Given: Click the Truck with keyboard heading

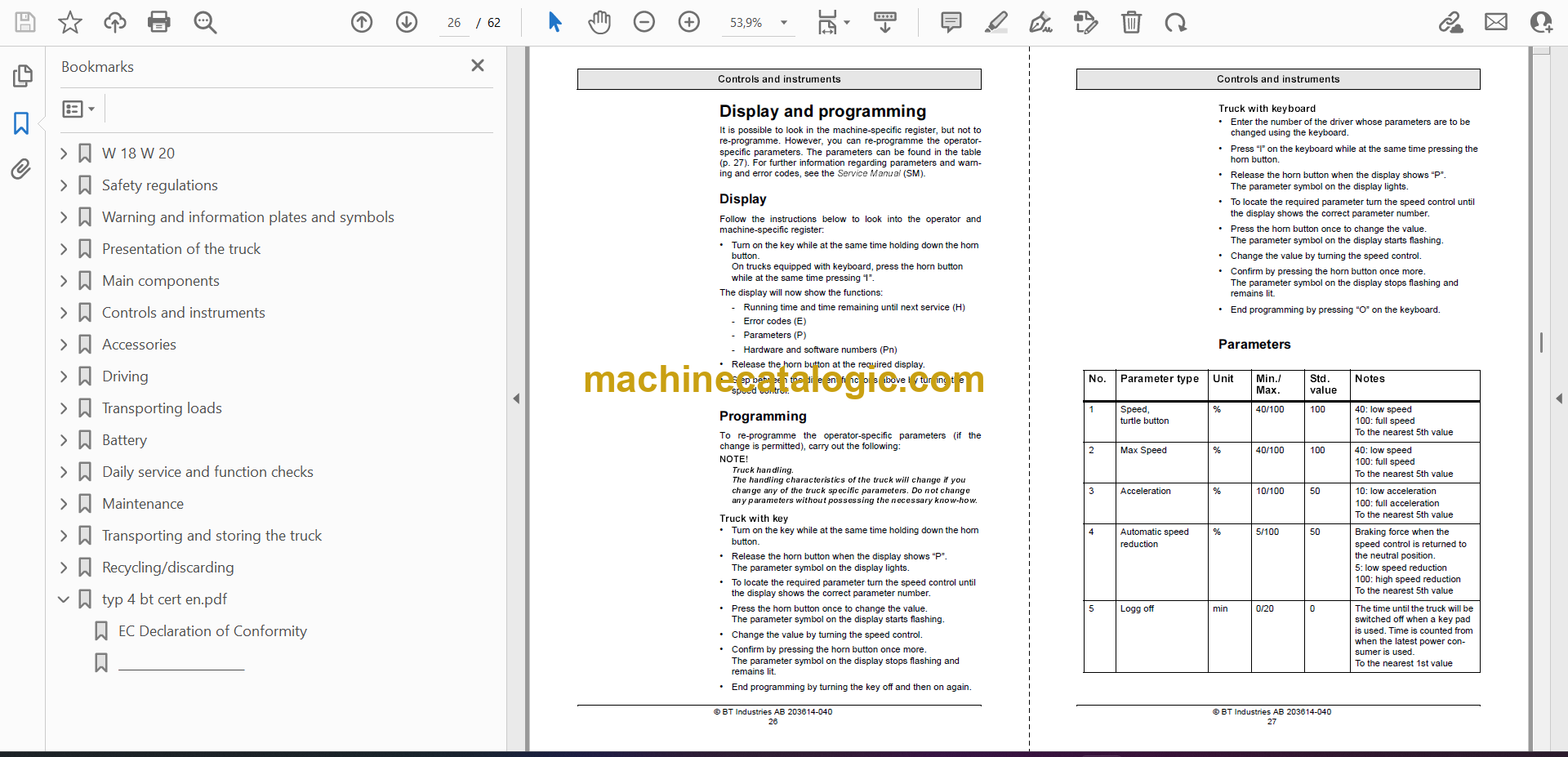Looking at the screenshot, I should pyautogui.click(x=1267, y=109).
